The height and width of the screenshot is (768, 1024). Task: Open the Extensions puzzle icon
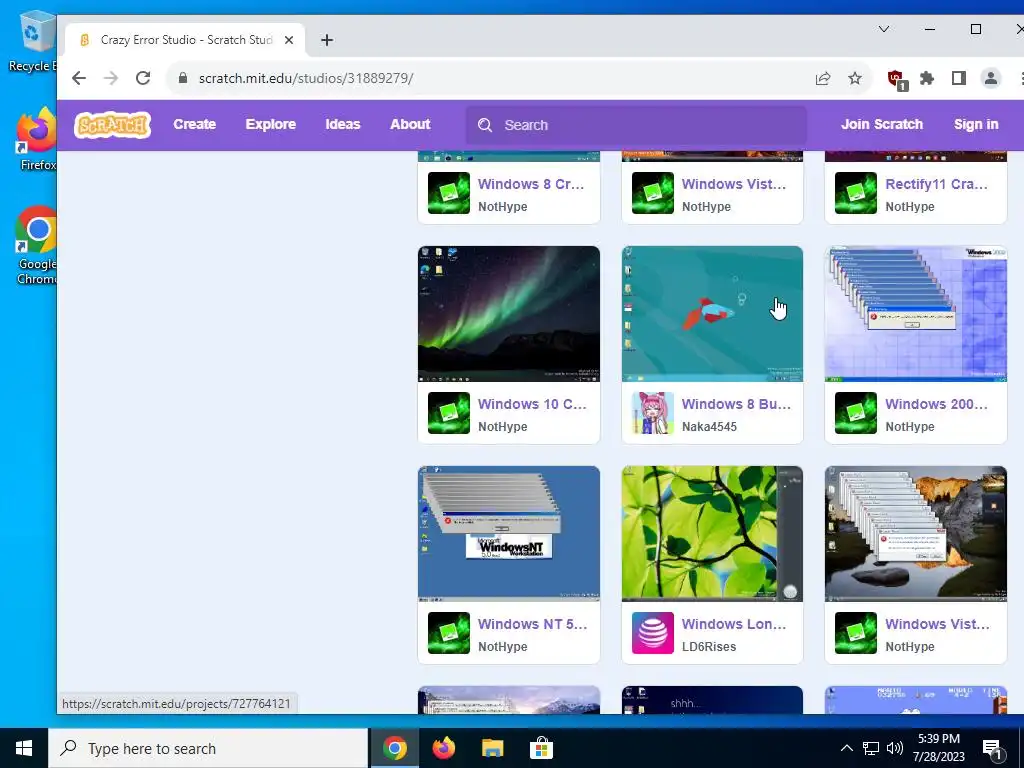pos(927,78)
